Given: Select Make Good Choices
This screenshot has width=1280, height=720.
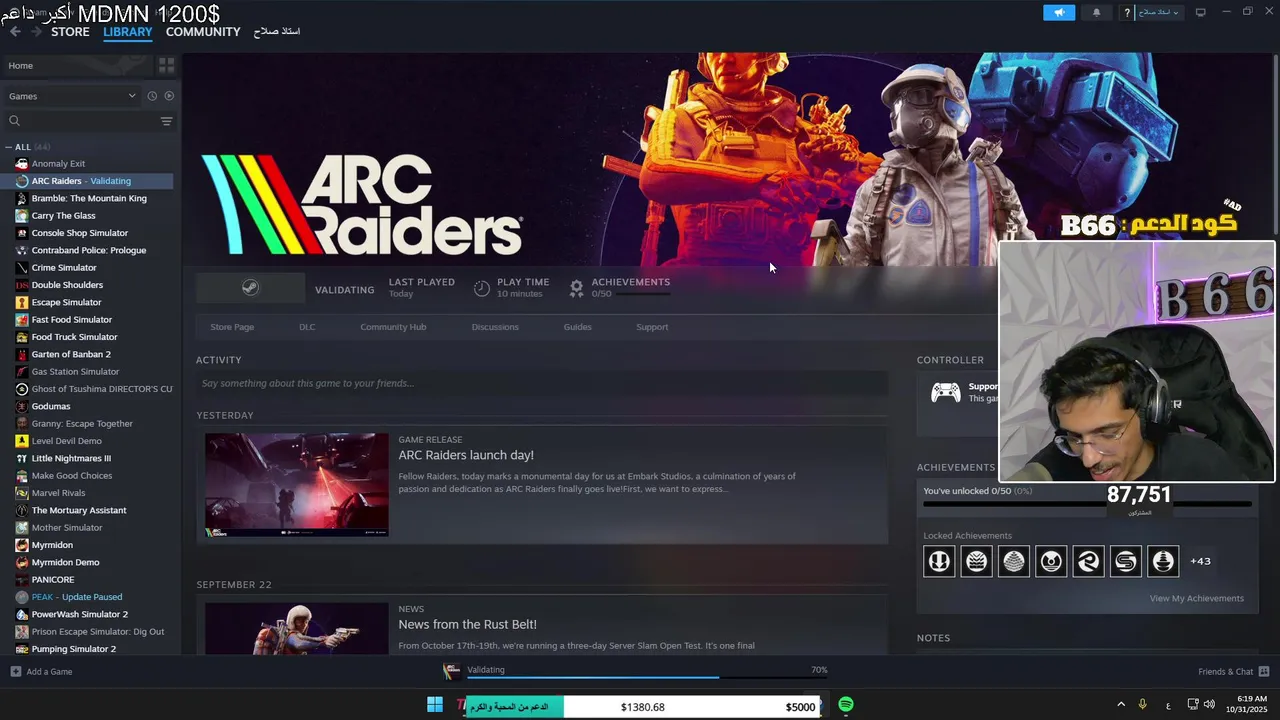Looking at the screenshot, I should click(72, 476).
